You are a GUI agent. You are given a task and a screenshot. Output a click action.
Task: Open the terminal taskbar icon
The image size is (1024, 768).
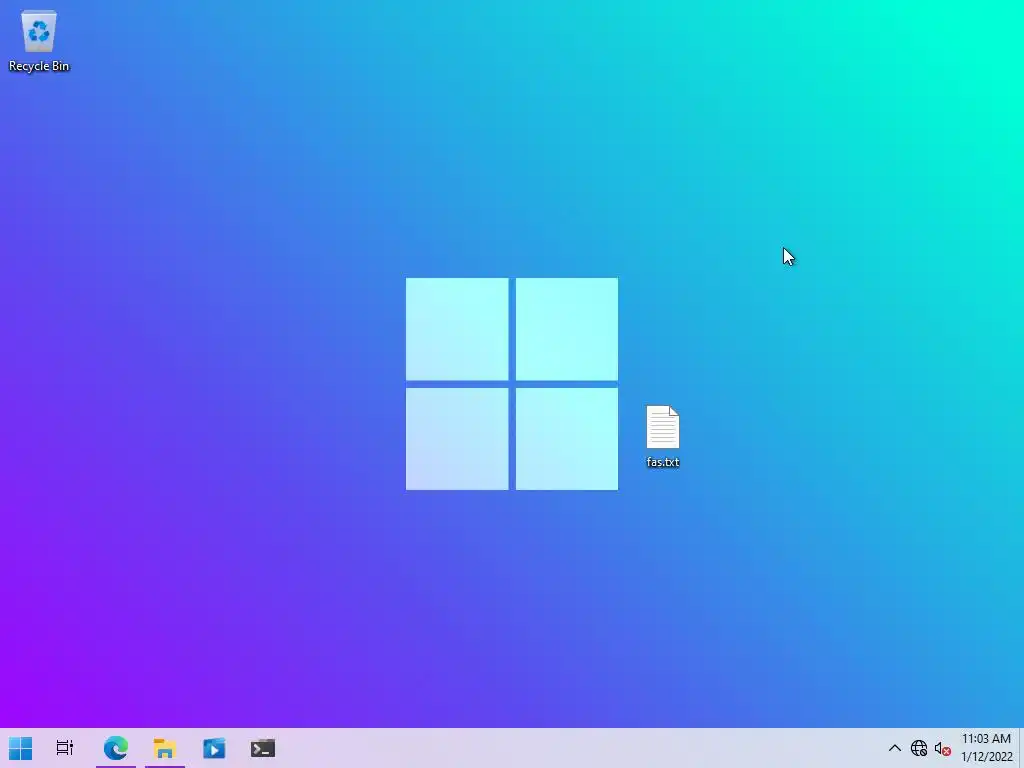point(263,748)
